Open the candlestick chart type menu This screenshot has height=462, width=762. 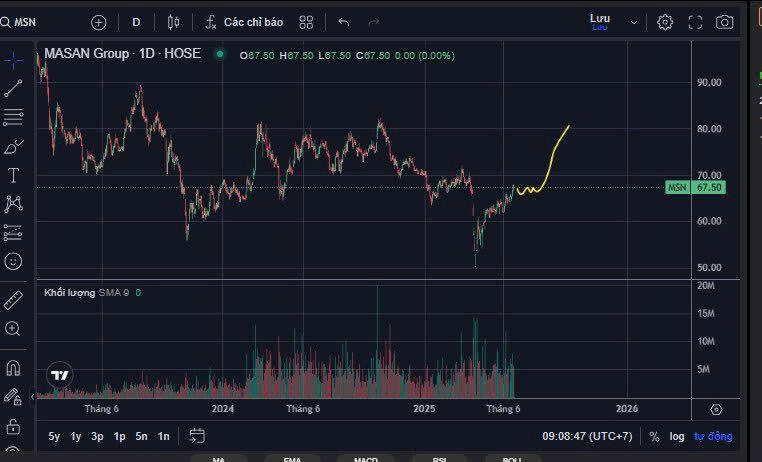(x=173, y=22)
